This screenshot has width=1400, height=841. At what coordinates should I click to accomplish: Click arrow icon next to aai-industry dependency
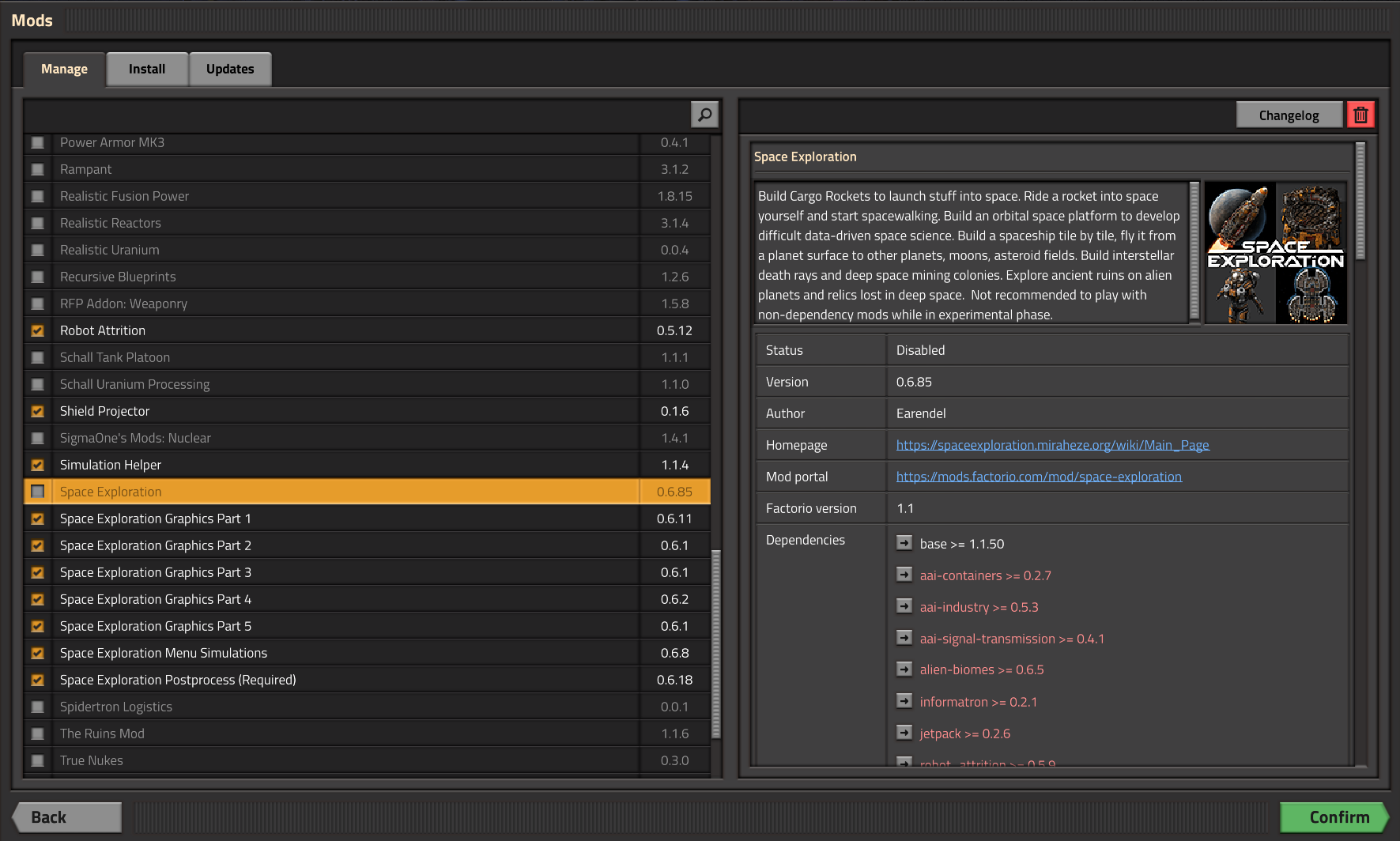pos(904,606)
